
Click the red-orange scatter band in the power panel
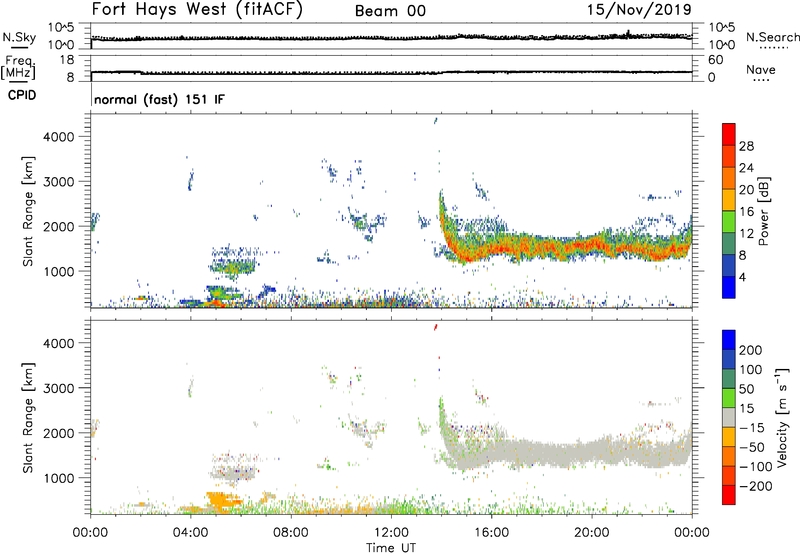[x=566, y=248]
